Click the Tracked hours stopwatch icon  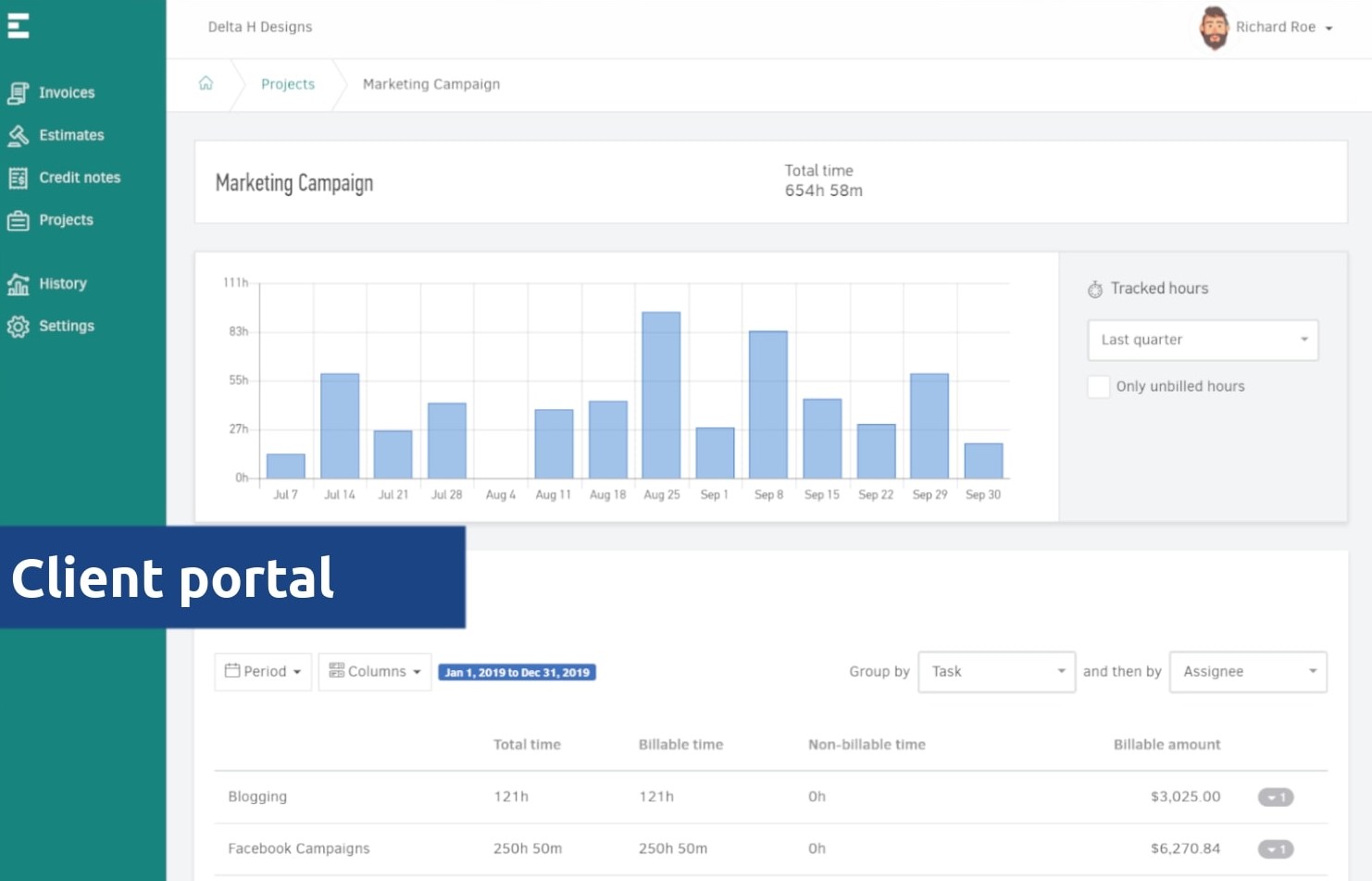pyautogui.click(x=1095, y=289)
